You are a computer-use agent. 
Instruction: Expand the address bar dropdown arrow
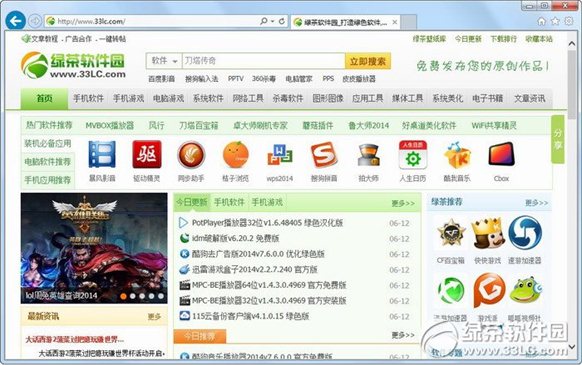[x=272, y=21]
